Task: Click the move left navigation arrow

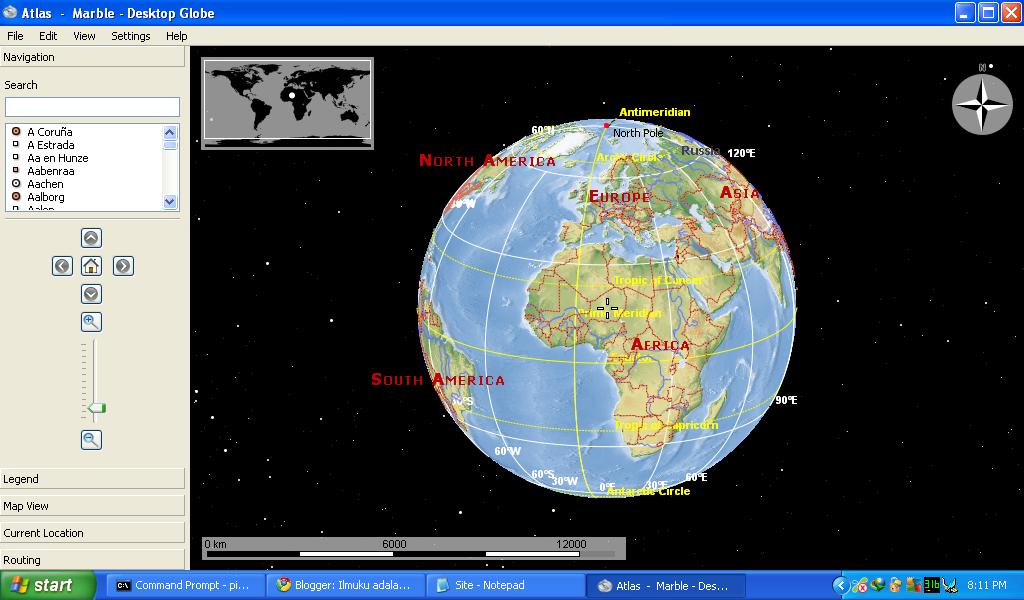Action: coord(62,266)
